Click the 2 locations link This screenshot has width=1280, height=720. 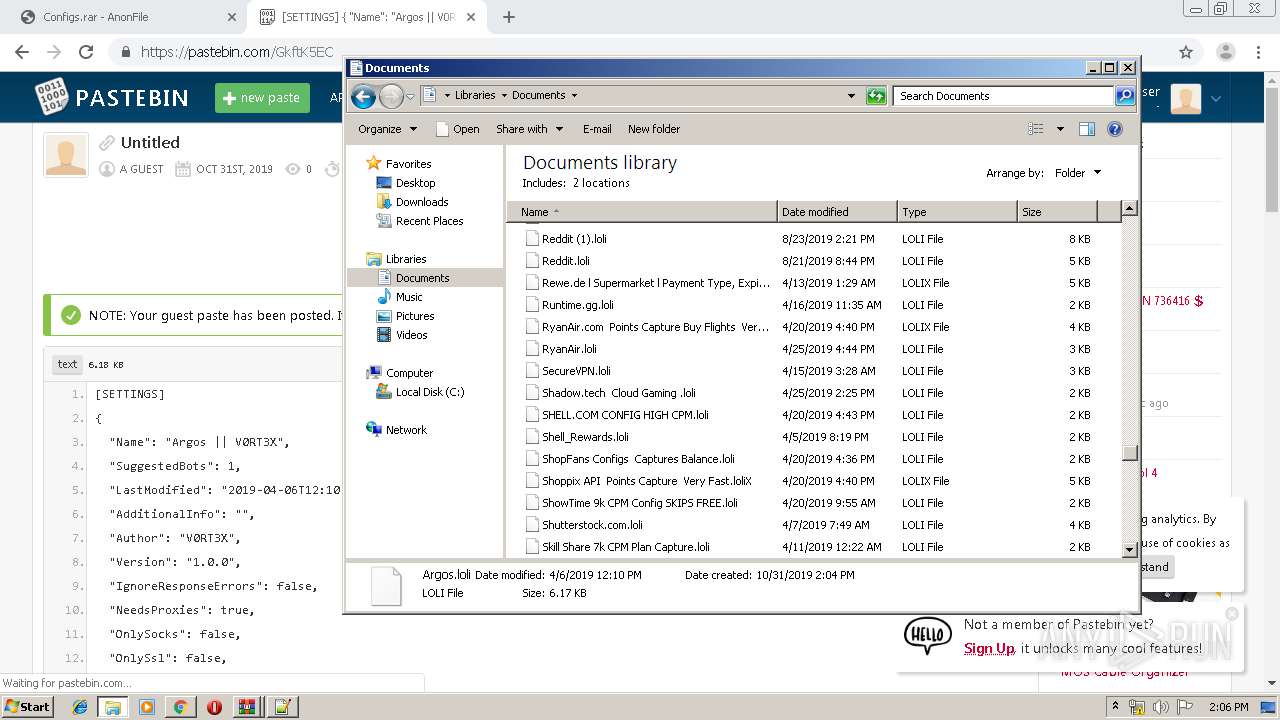click(601, 183)
